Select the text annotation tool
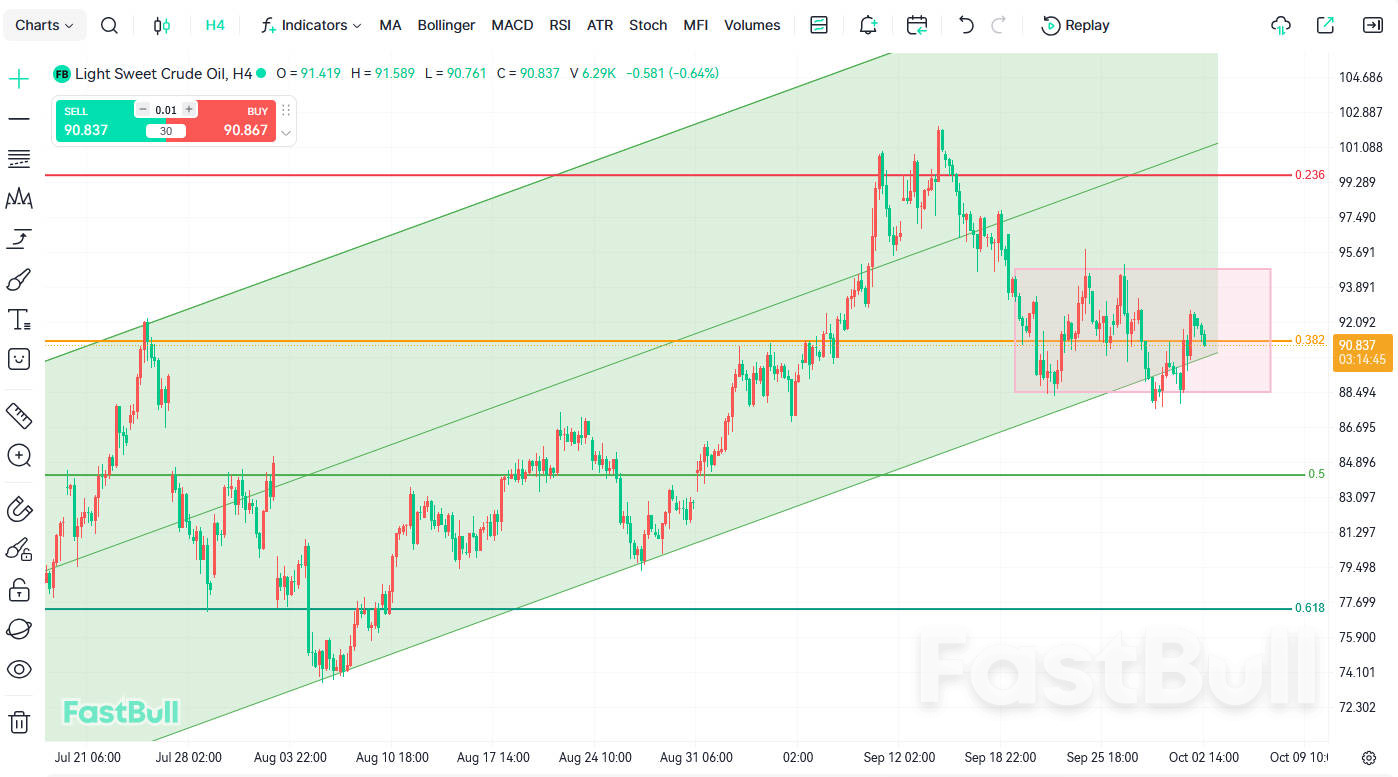The height and width of the screenshot is (777, 1398). [x=19, y=319]
